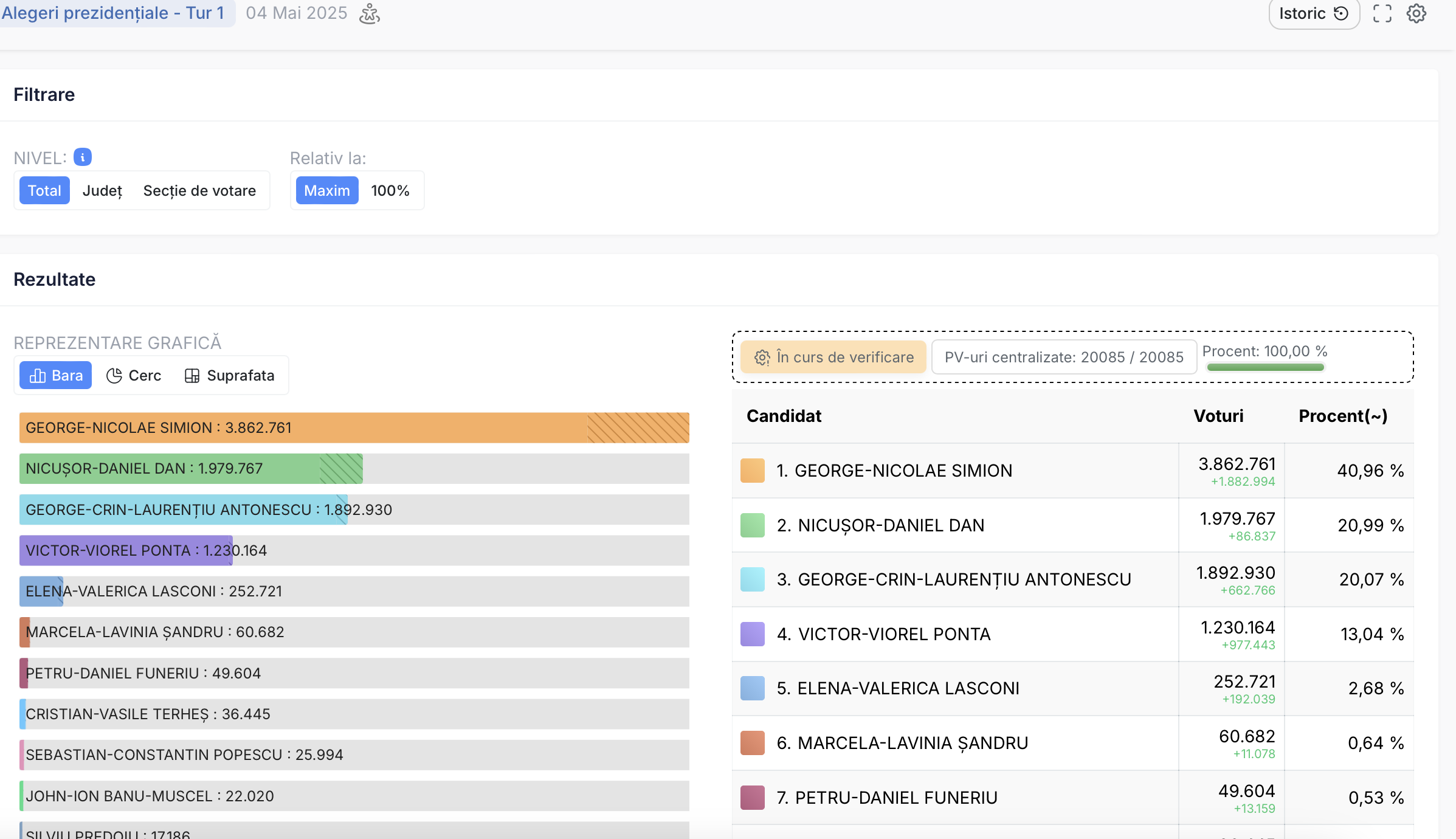Click the percentage 20,07 %
The width and height of the screenshot is (1456, 839).
(1371, 579)
